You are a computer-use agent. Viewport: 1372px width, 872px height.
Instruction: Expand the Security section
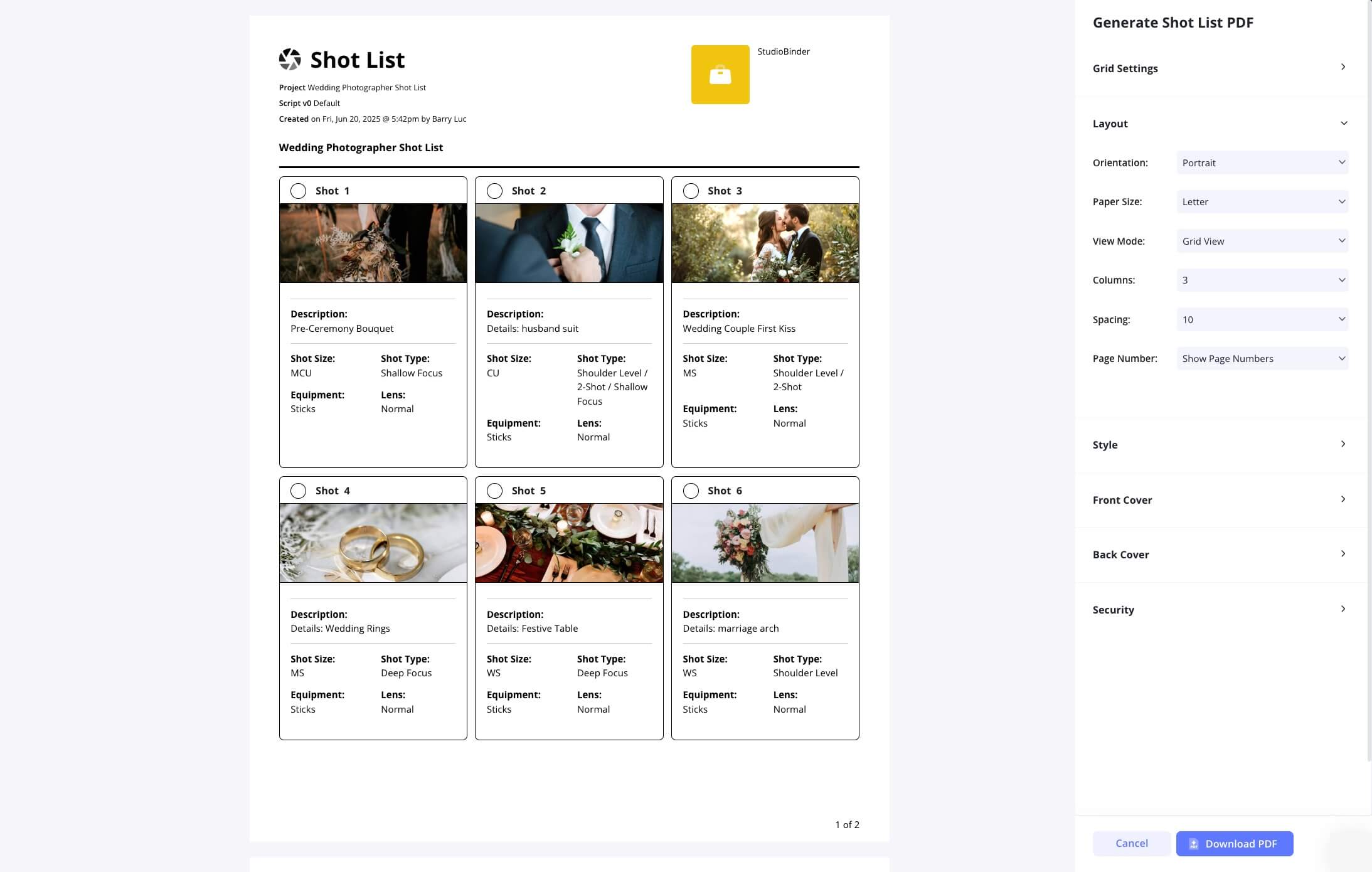(x=1220, y=609)
